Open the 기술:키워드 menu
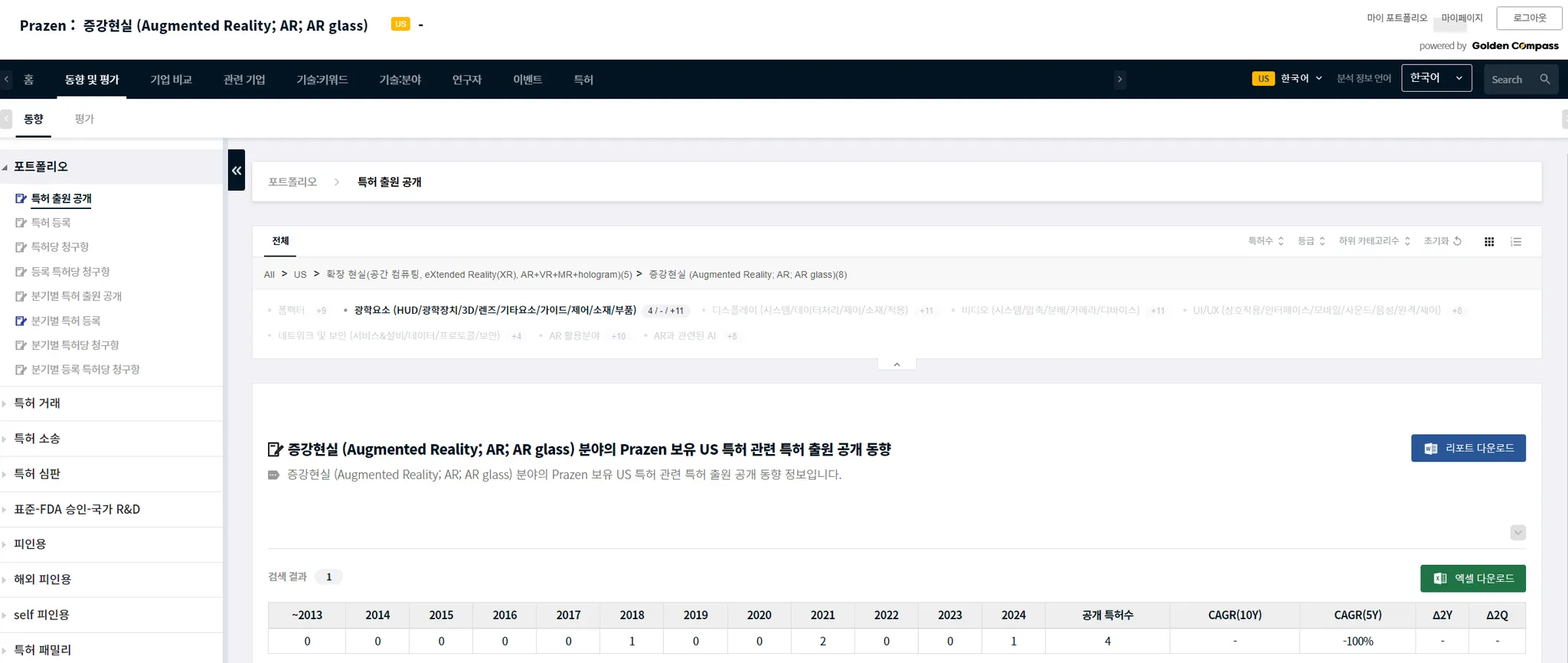This screenshot has width=1568, height=663. click(x=322, y=80)
